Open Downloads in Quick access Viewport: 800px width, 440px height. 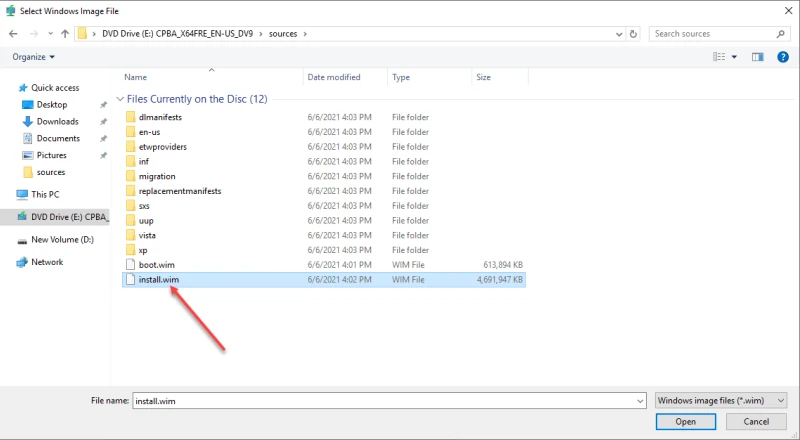[x=57, y=121]
